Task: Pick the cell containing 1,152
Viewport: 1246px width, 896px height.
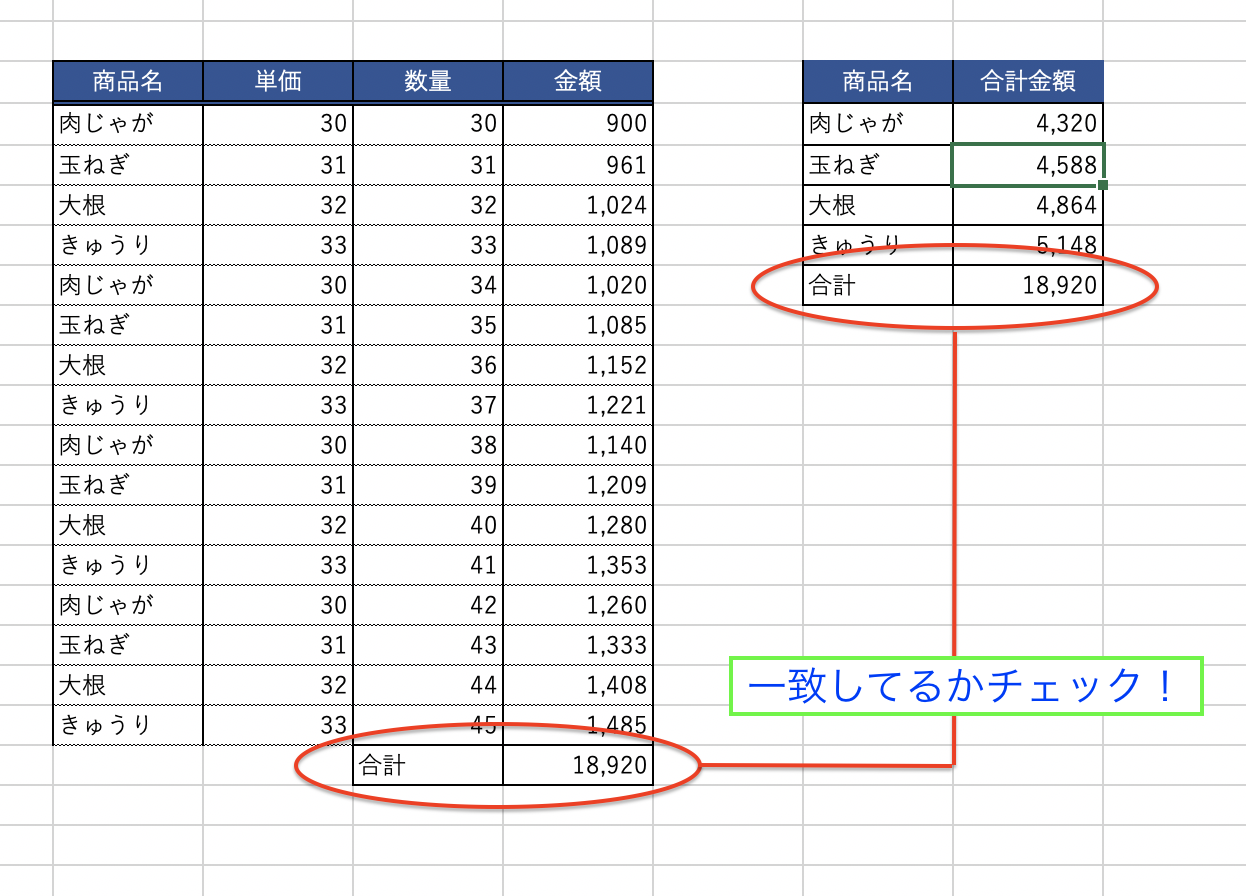Action: pos(578,365)
